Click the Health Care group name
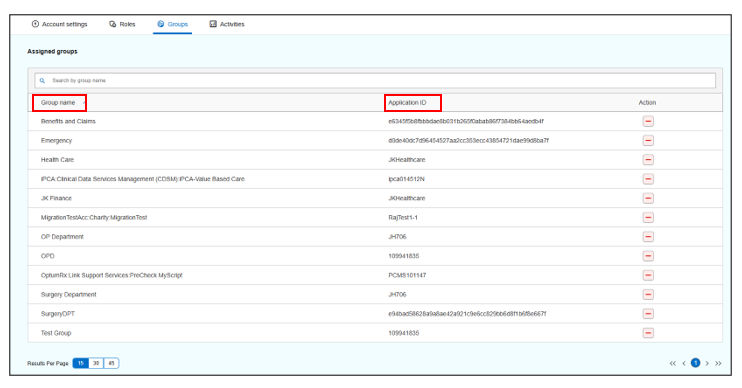This screenshot has height=388, width=742. (x=57, y=160)
